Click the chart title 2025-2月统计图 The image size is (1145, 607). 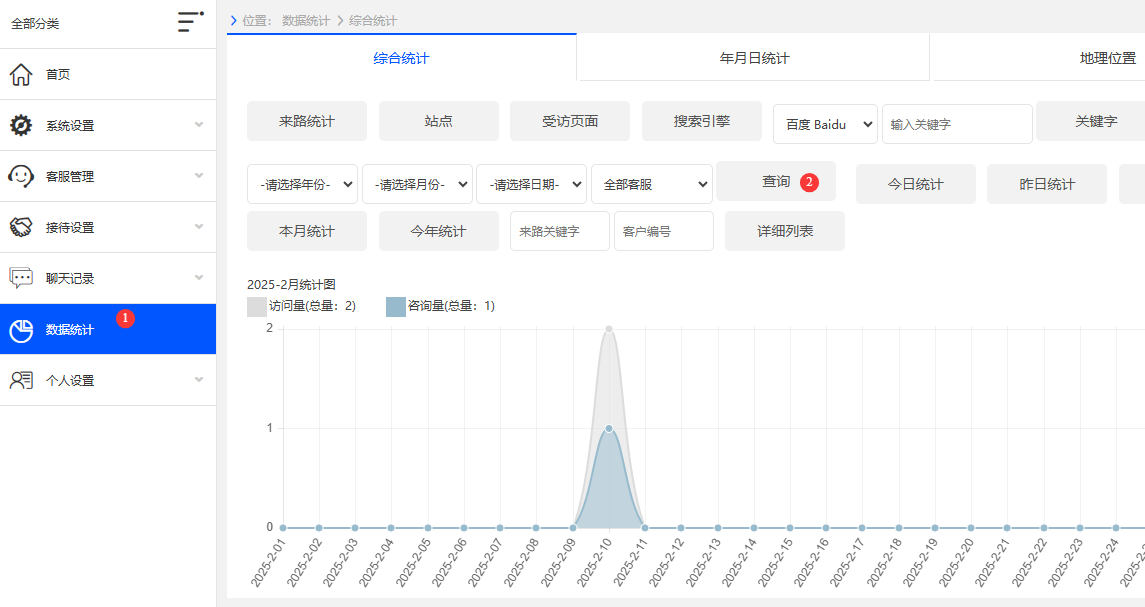pyautogui.click(x=291, y=284)
